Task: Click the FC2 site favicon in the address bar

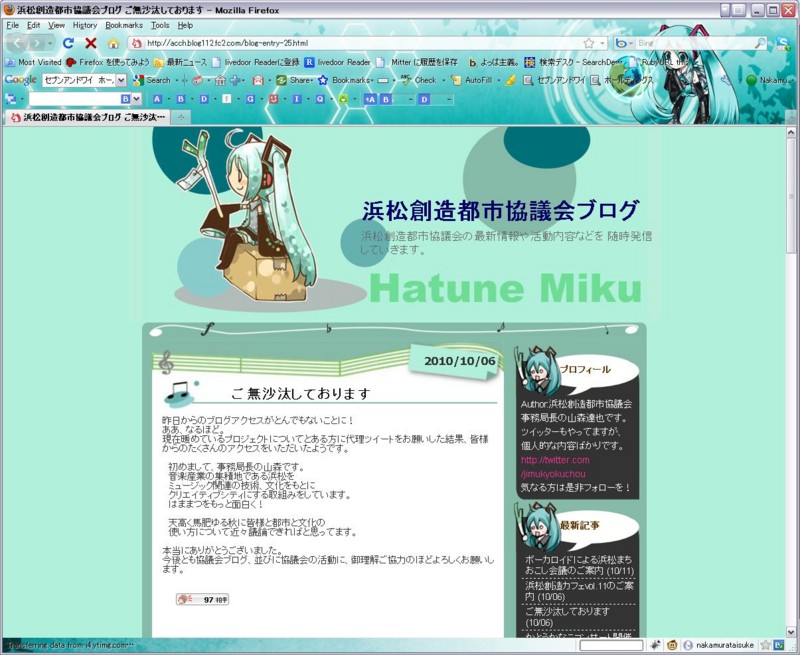Action: click(x=137, y=43)
